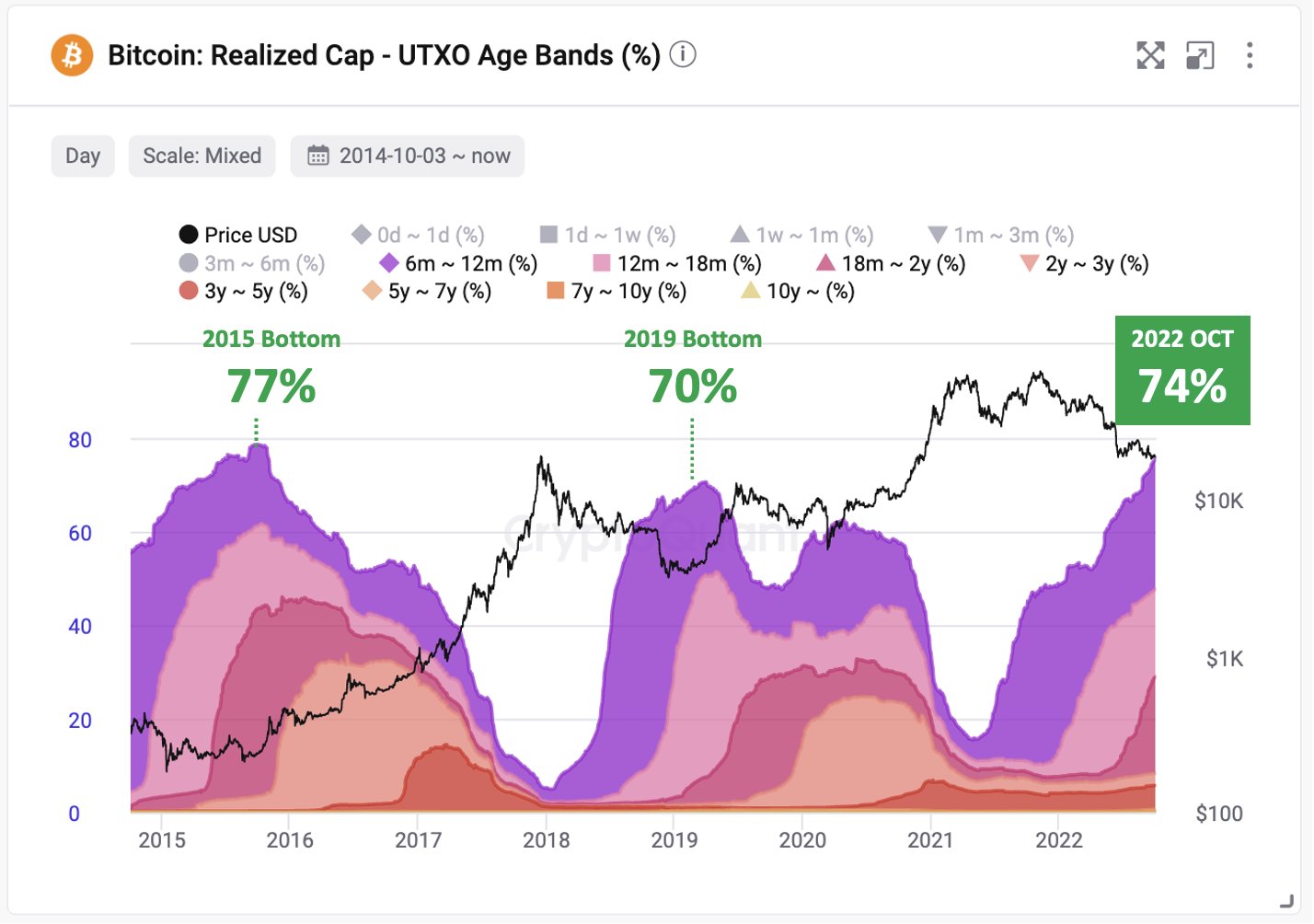Toggle the Price USD legend series
The width and height of the screenshot is (1314, 924).
(x=238, y=235)
